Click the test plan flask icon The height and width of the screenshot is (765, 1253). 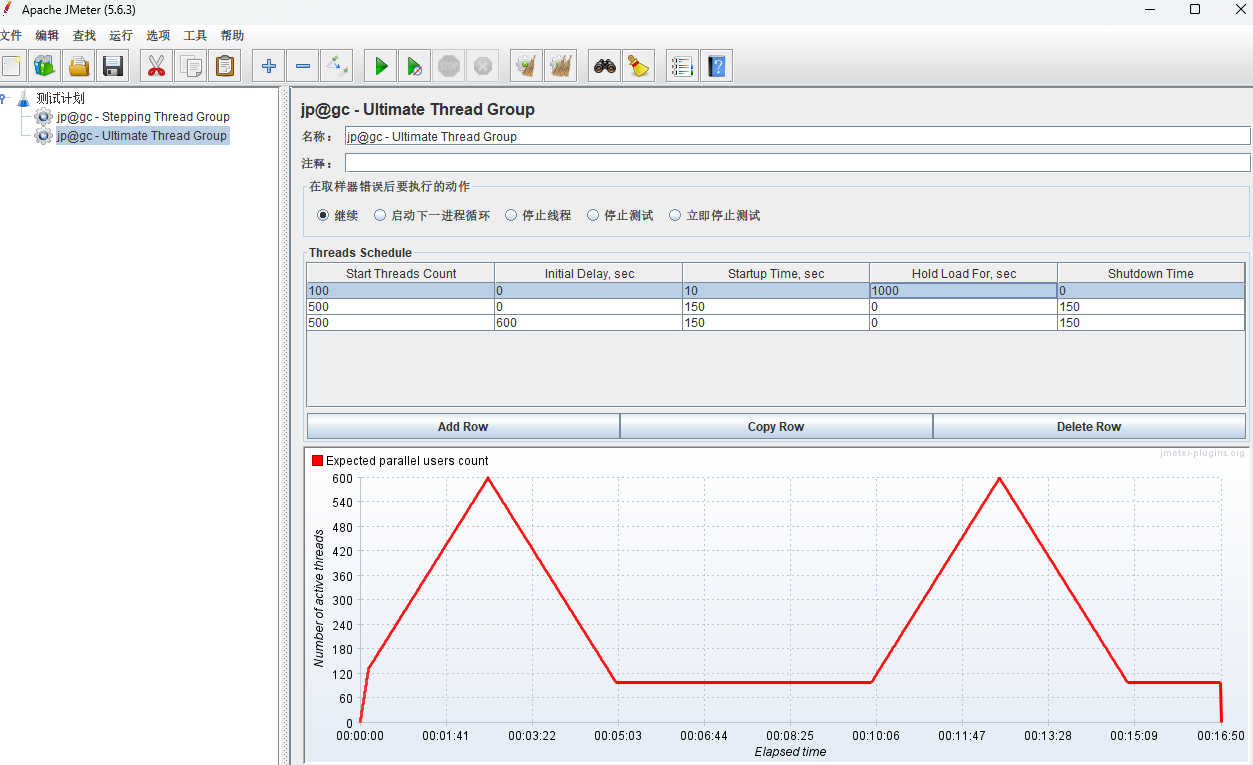[x=23, y=98]
